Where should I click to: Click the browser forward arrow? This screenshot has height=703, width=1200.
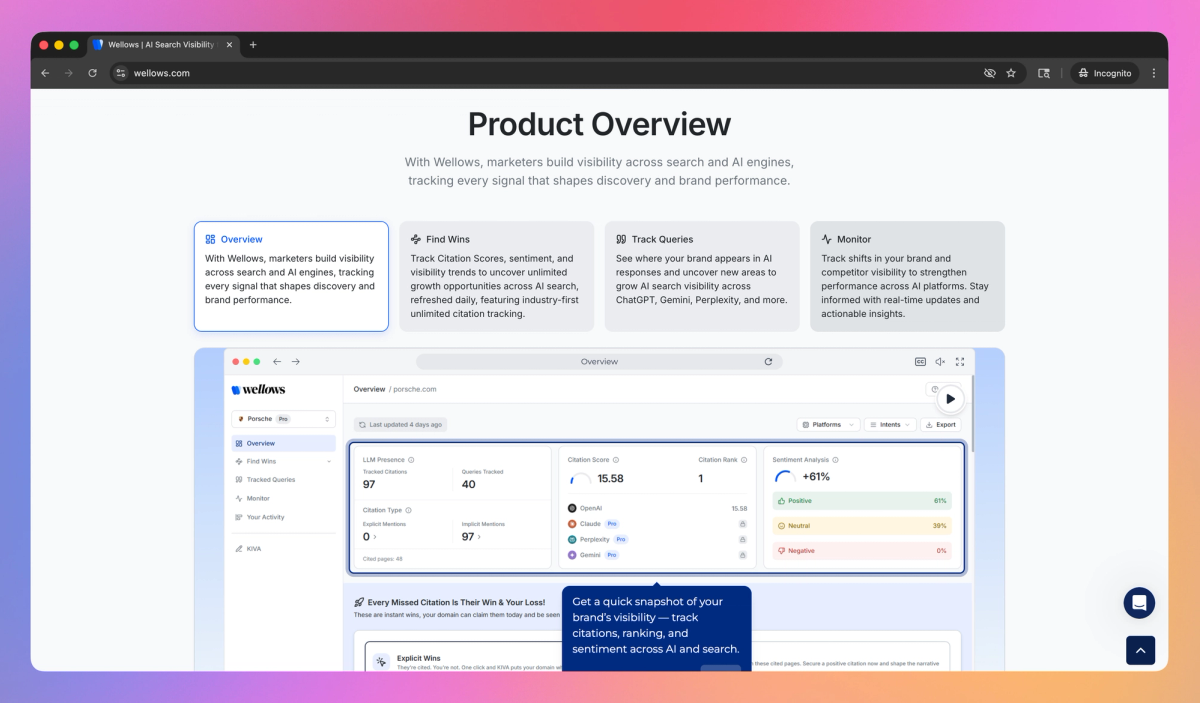point(69,73)
